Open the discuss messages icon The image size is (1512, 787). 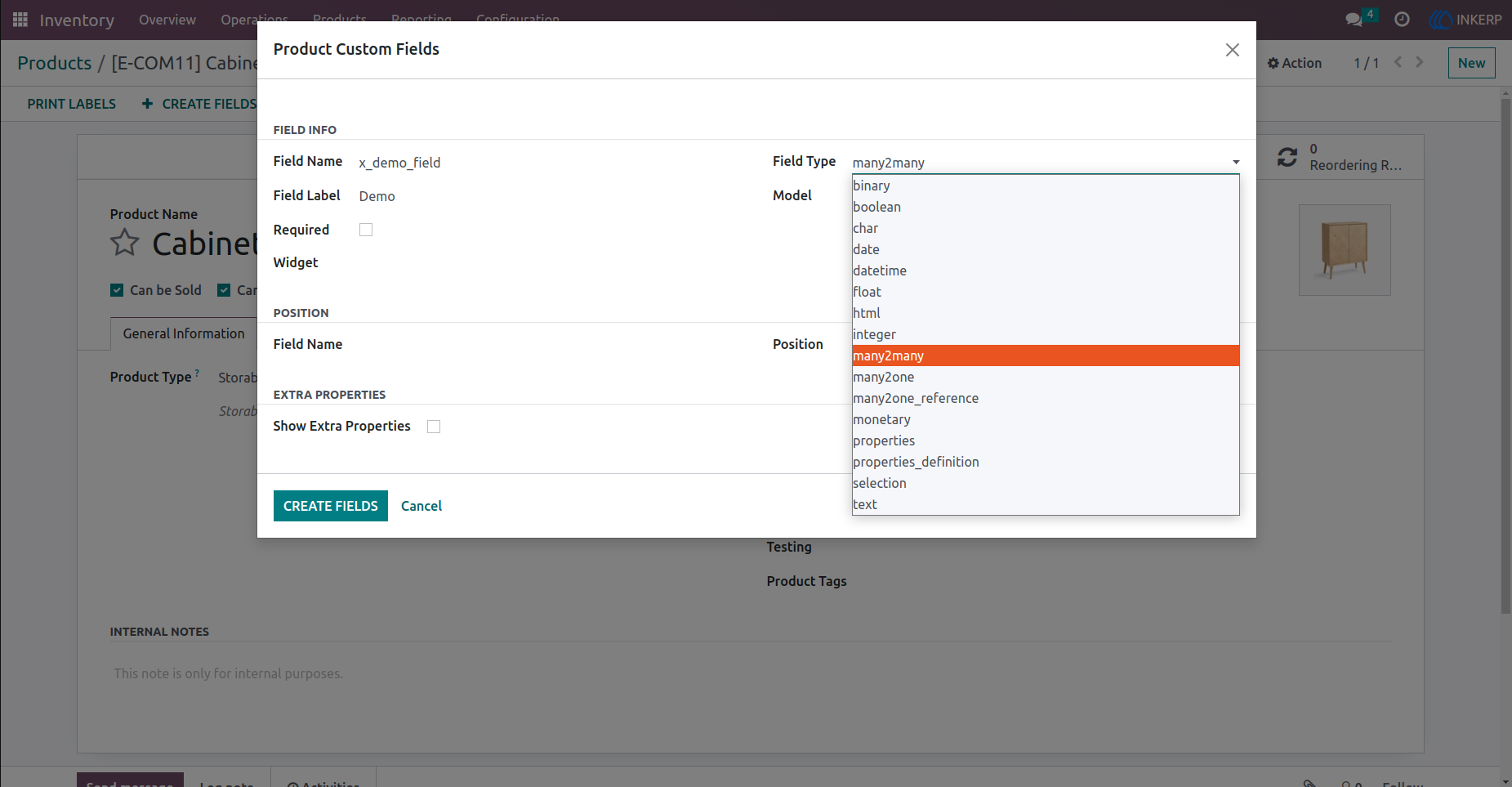coord(1354,20)
